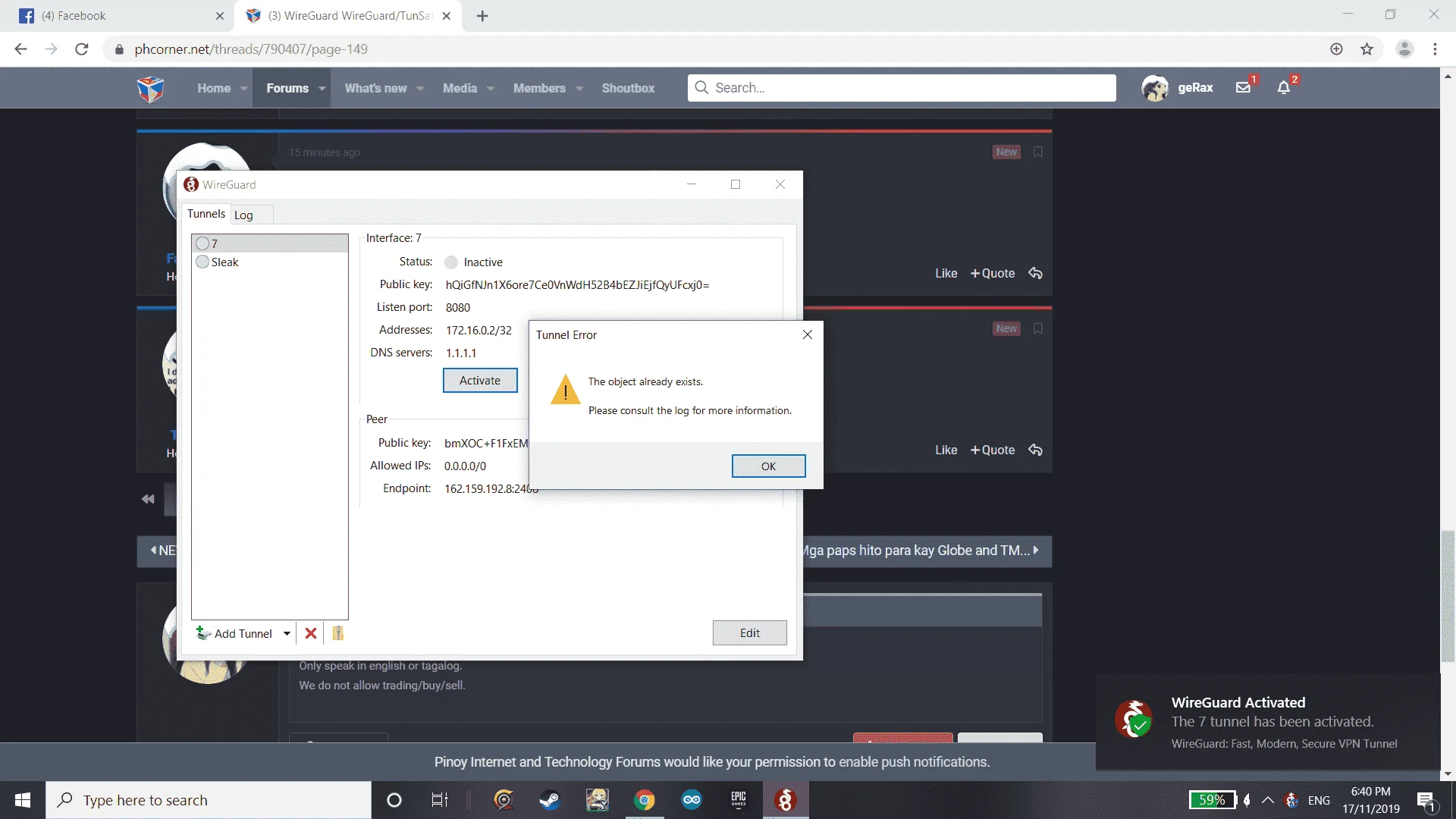Reload the current page

[82, 49]
